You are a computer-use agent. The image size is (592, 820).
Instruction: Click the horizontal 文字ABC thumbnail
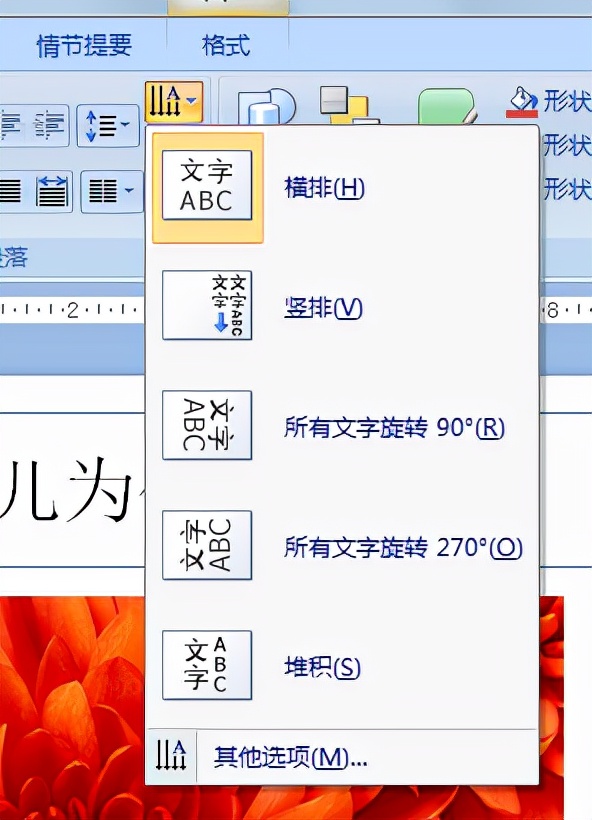tap(207, 186)
